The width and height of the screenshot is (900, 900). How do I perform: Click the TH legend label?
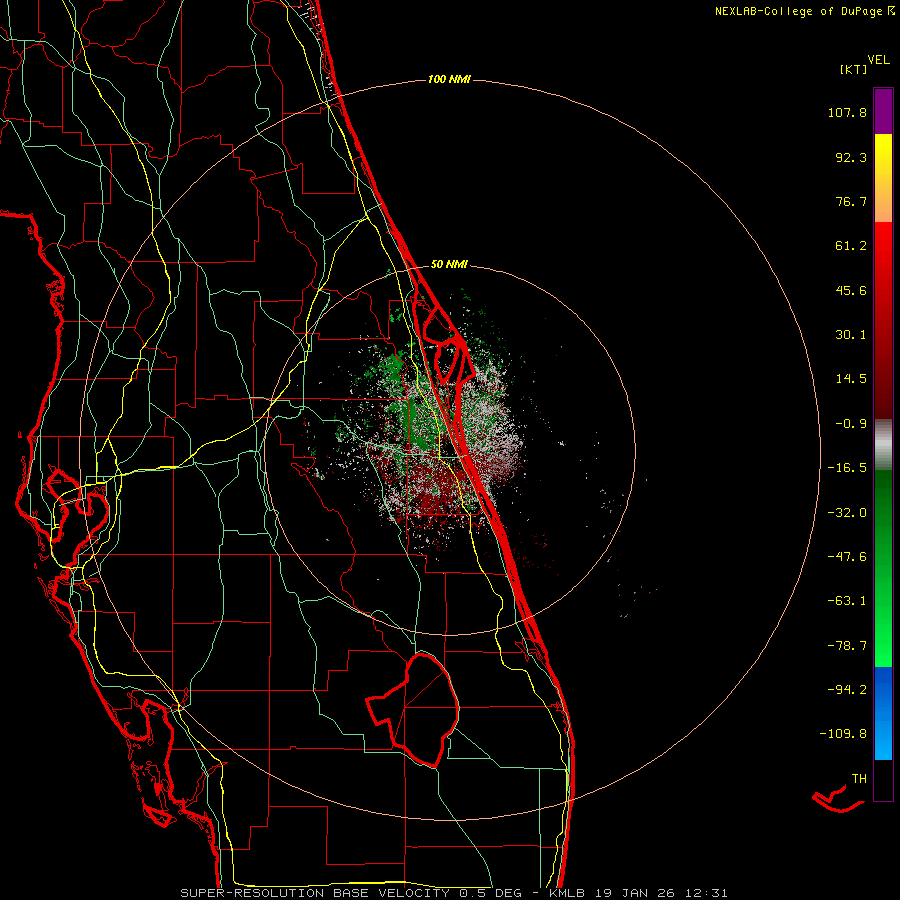(859, 779)
